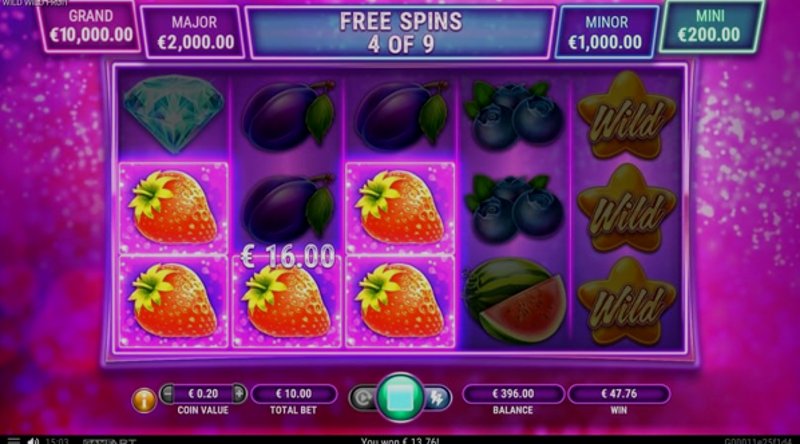Stop the spin with green button

tap(400, 398)
